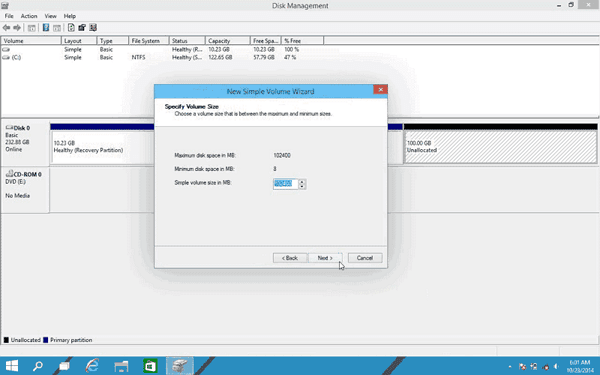Click the Primary partition legend label
Image resolution: width=600 pixels, height=375 pixels.
pos(71,340)
